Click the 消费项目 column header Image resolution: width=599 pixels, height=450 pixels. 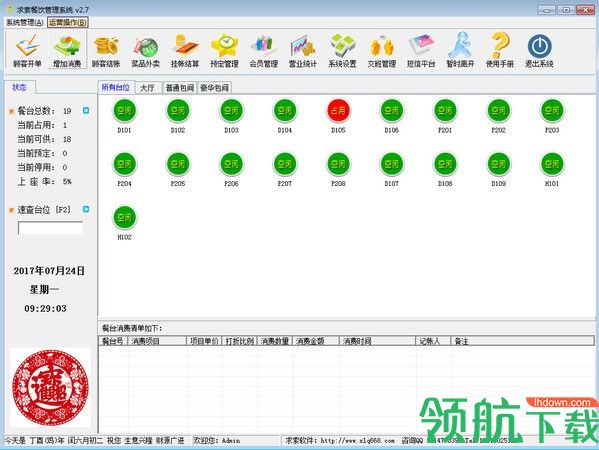(157, 341)
